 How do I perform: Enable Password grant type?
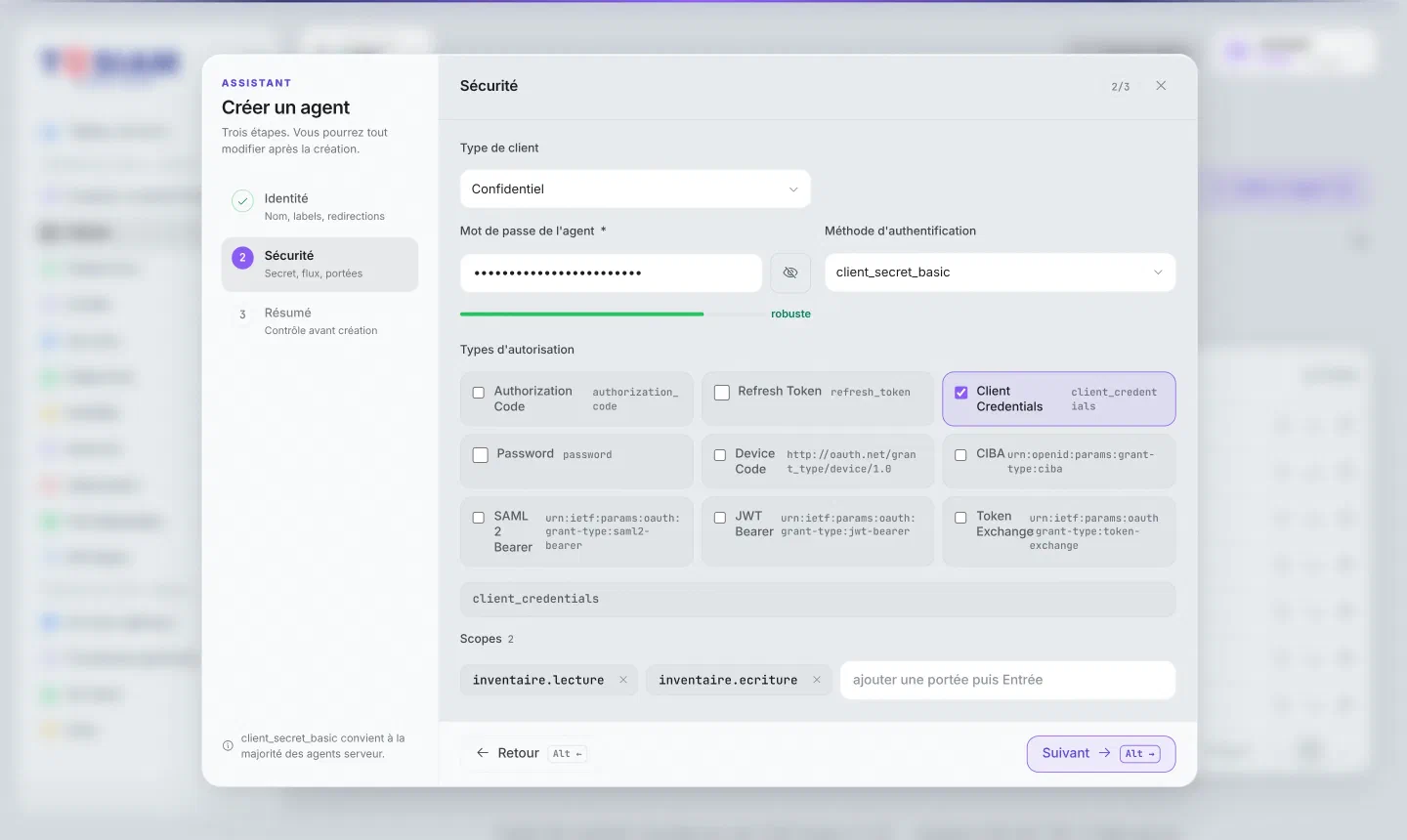click(481, 455)
